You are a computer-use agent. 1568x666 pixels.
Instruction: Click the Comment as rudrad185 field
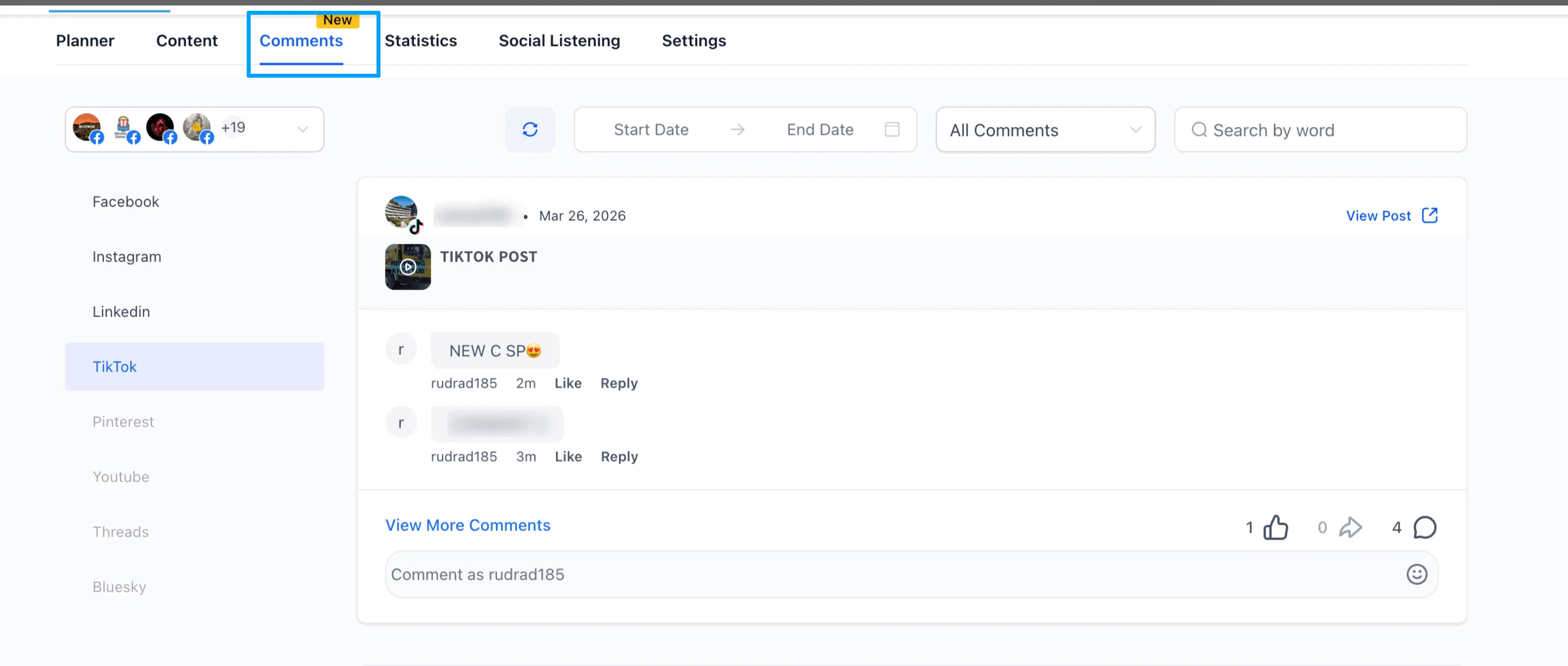pos(911,574)
